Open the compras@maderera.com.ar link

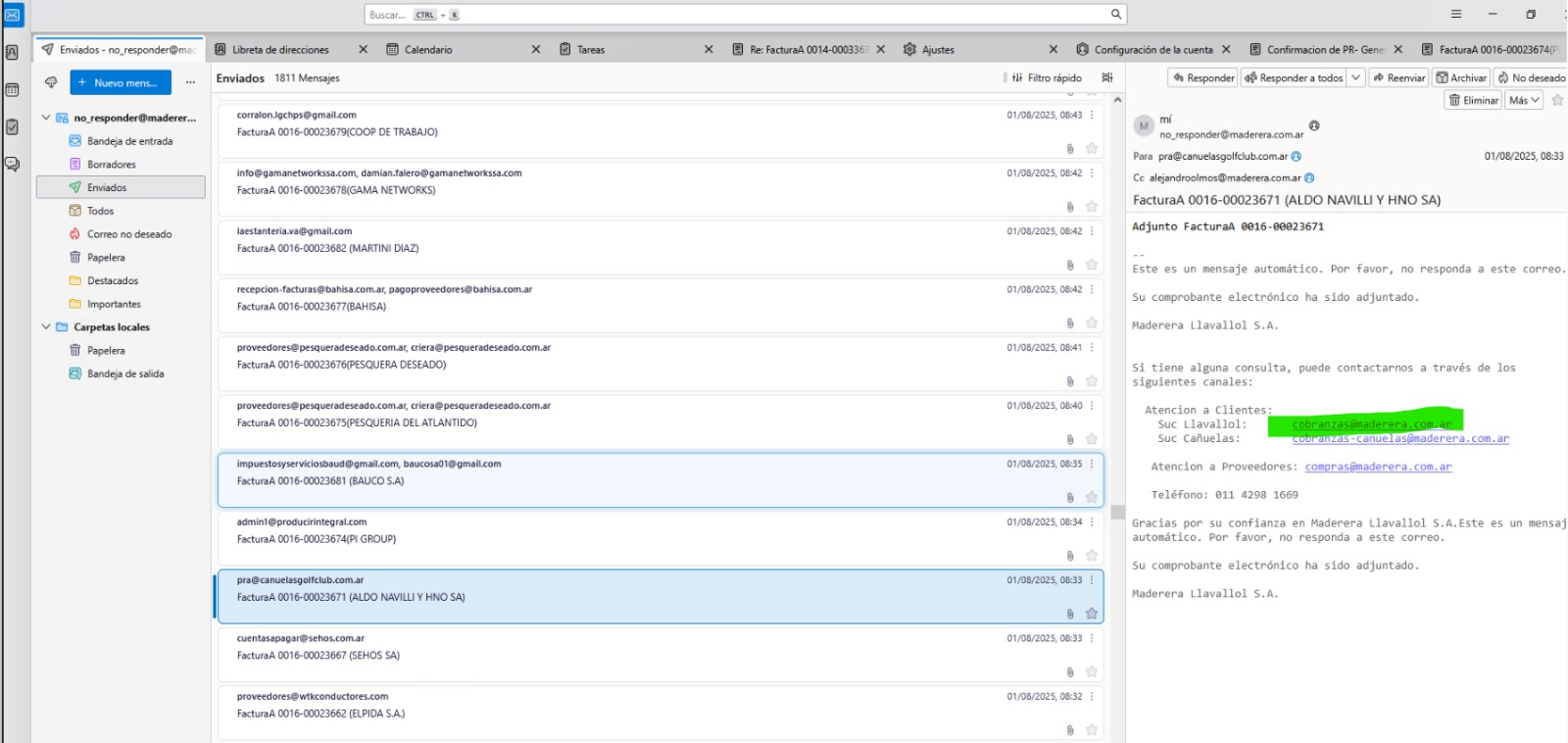1378,468
